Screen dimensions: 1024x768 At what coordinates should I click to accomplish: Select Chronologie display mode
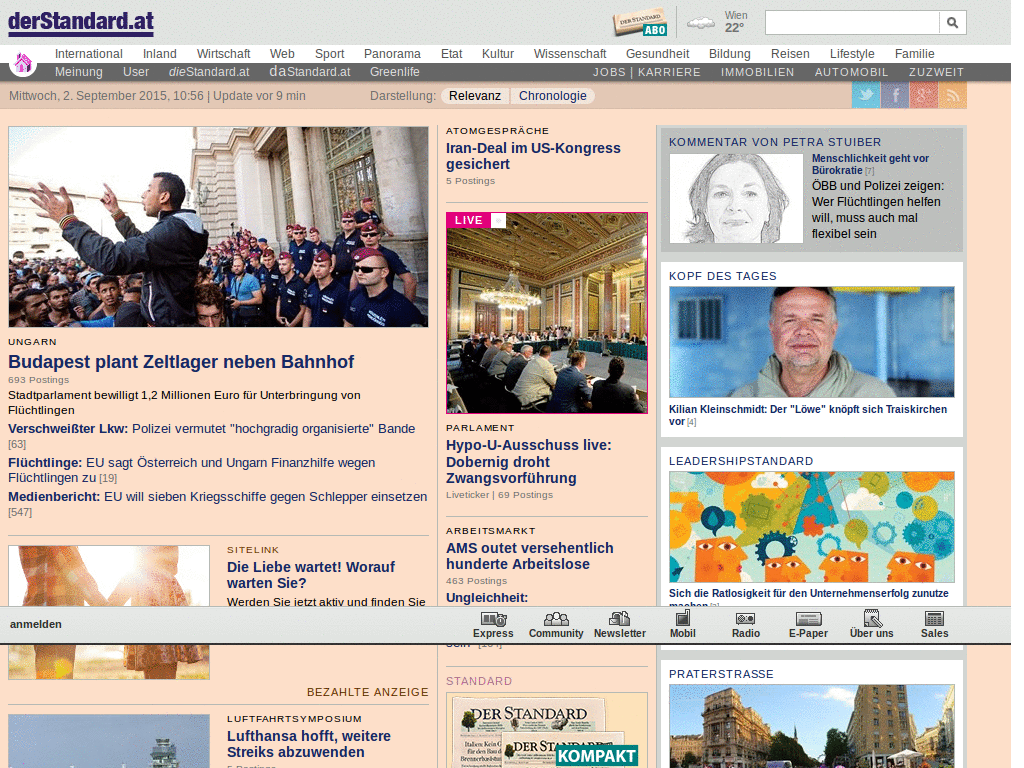click(x=552, y=96)
